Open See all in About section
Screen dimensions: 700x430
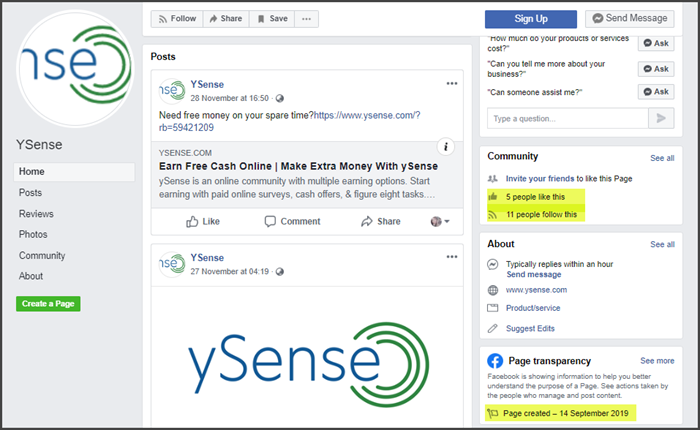pos(662,244)
